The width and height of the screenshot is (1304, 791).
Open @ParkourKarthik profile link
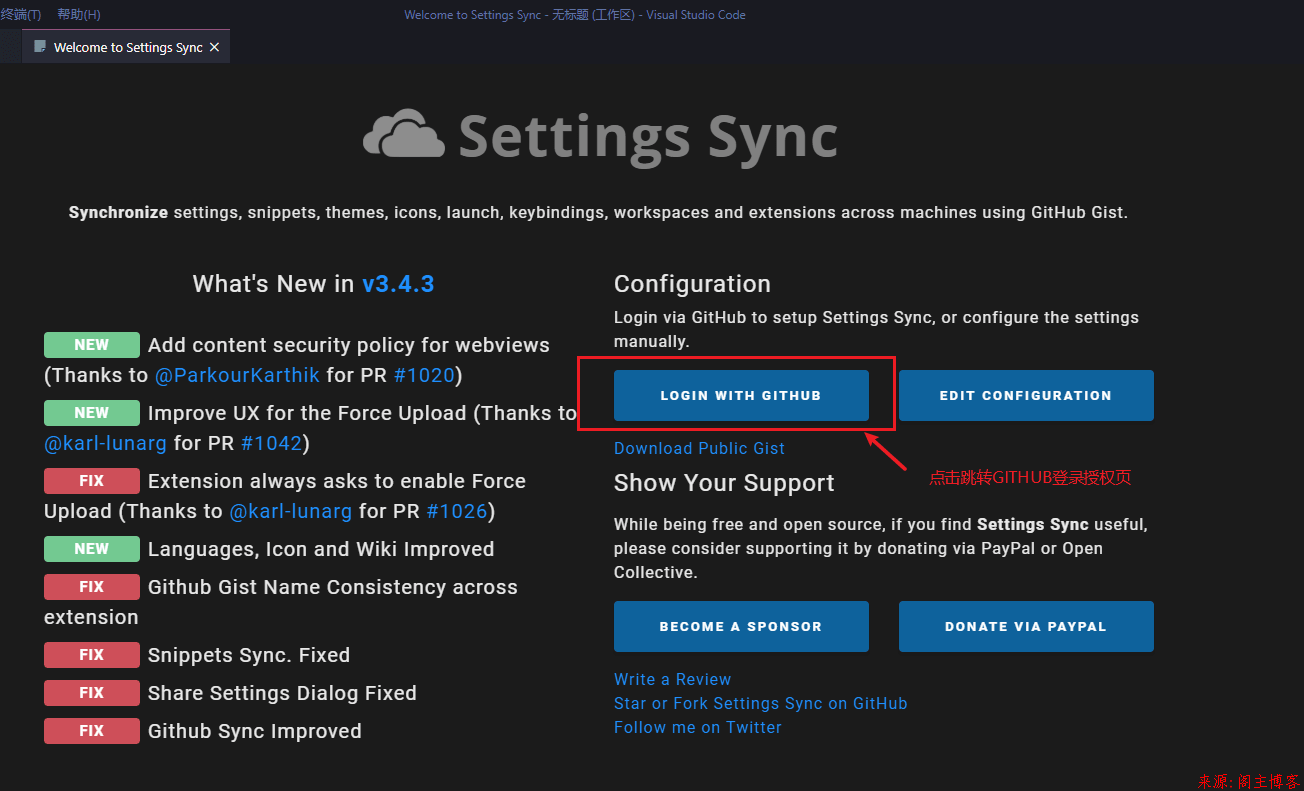pyautogui.click(x=237, y=375)
